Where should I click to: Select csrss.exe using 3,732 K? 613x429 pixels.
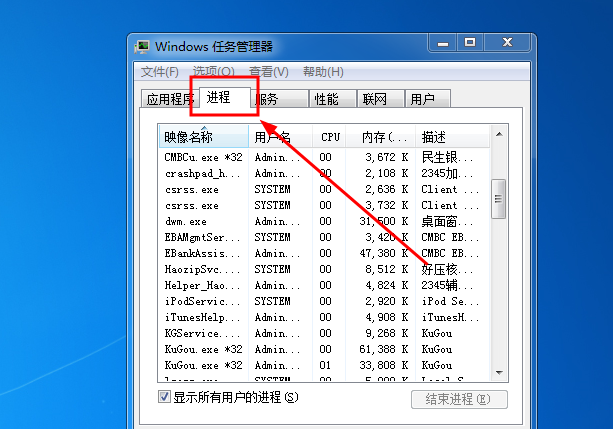coord(324,205)
